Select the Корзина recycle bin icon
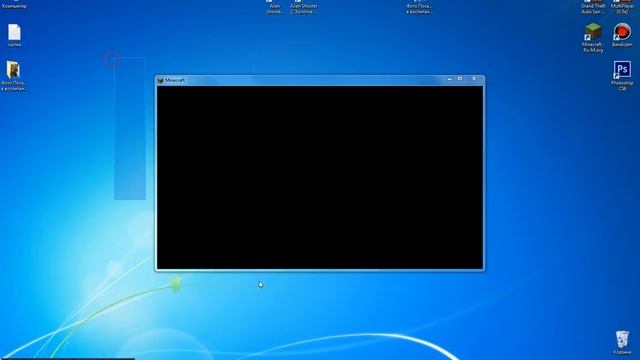 pyautogui.click(x=622, y=342)
